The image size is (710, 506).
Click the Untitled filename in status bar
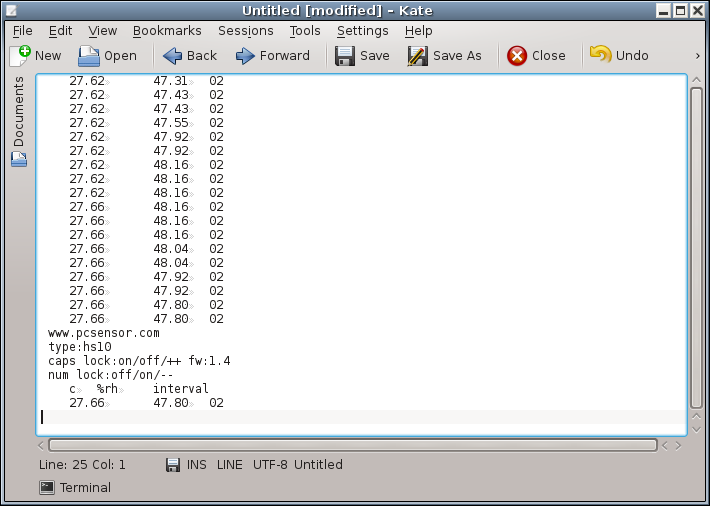point(318,465)
